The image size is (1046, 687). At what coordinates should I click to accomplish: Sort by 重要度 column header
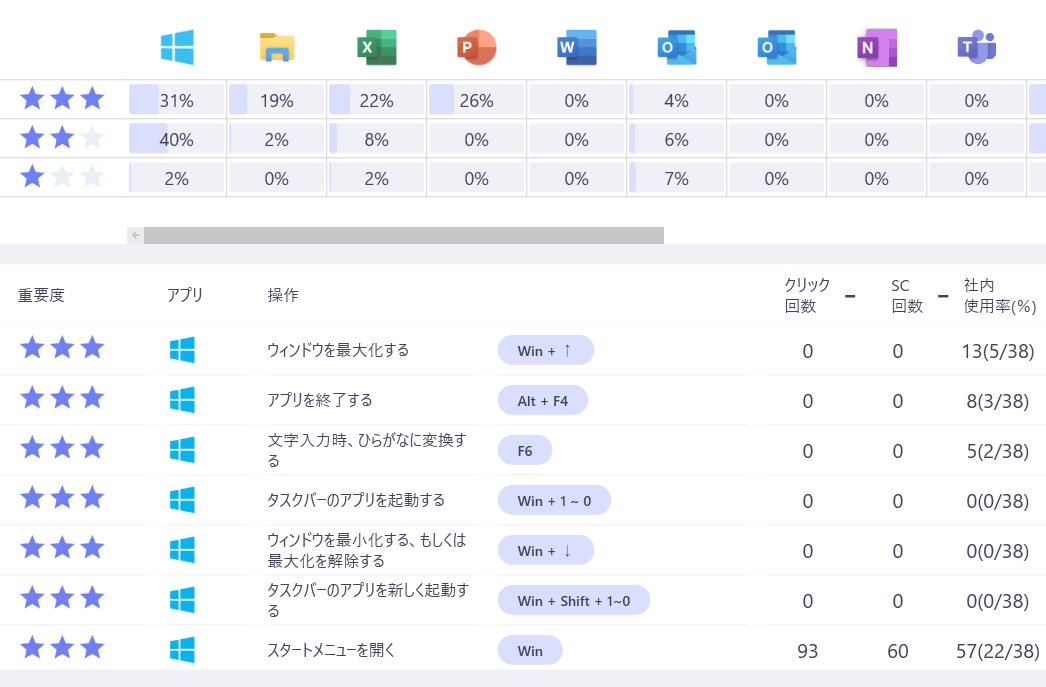point(41,295)
